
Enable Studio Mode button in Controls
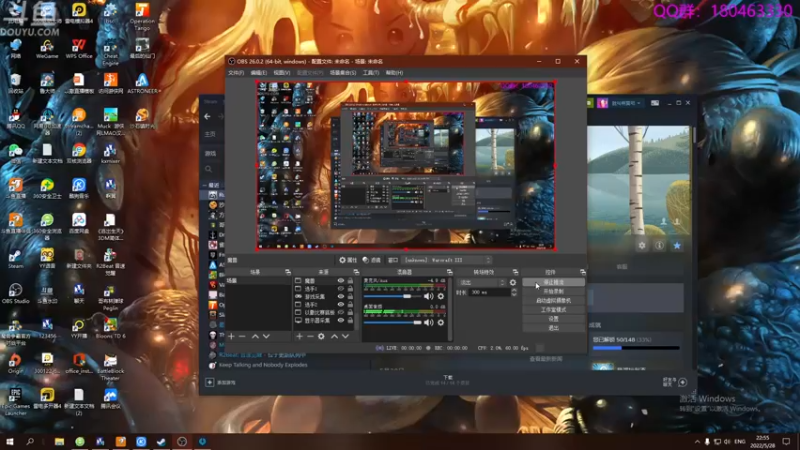pos(554,310)
